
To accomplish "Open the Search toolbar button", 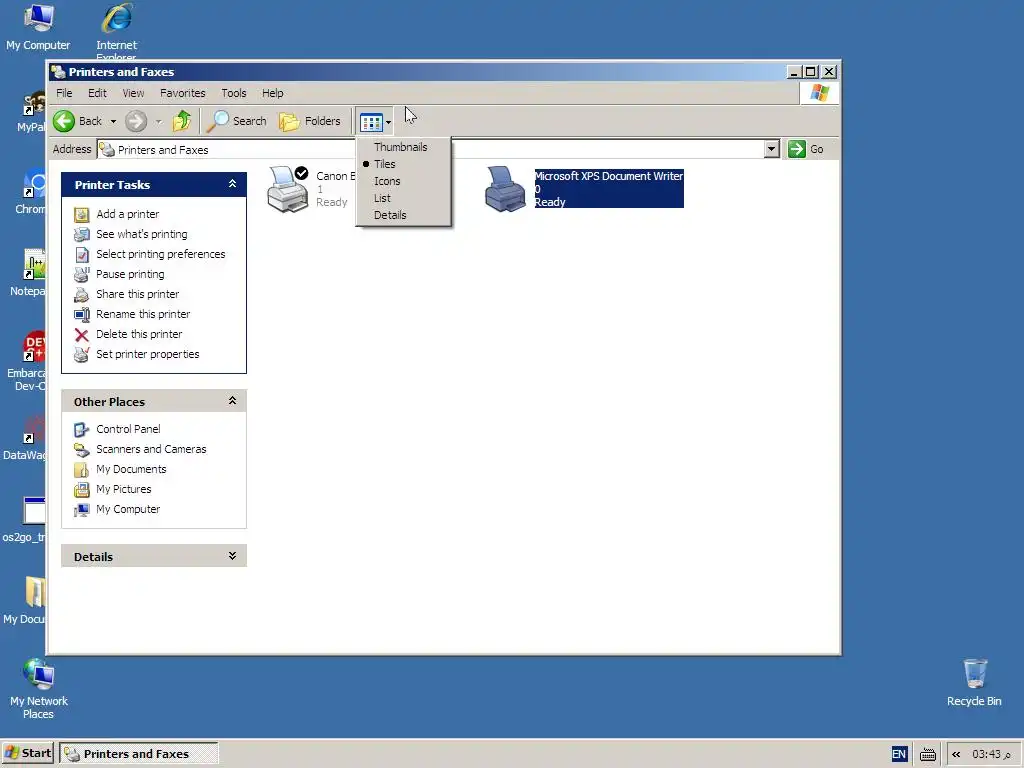I will click(x=237, y=121).
